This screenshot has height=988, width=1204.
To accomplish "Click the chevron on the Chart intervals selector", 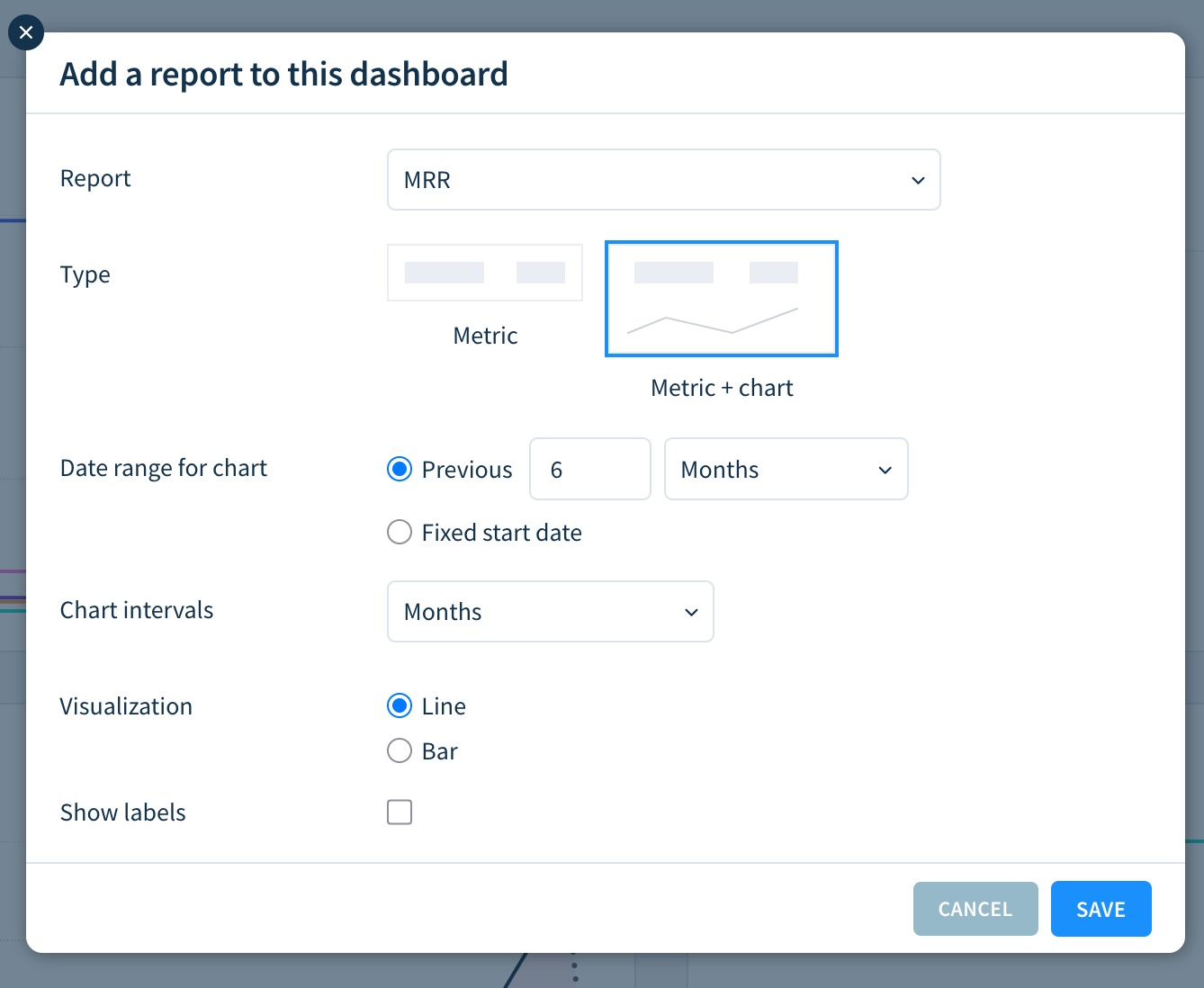I will point(690,612).
